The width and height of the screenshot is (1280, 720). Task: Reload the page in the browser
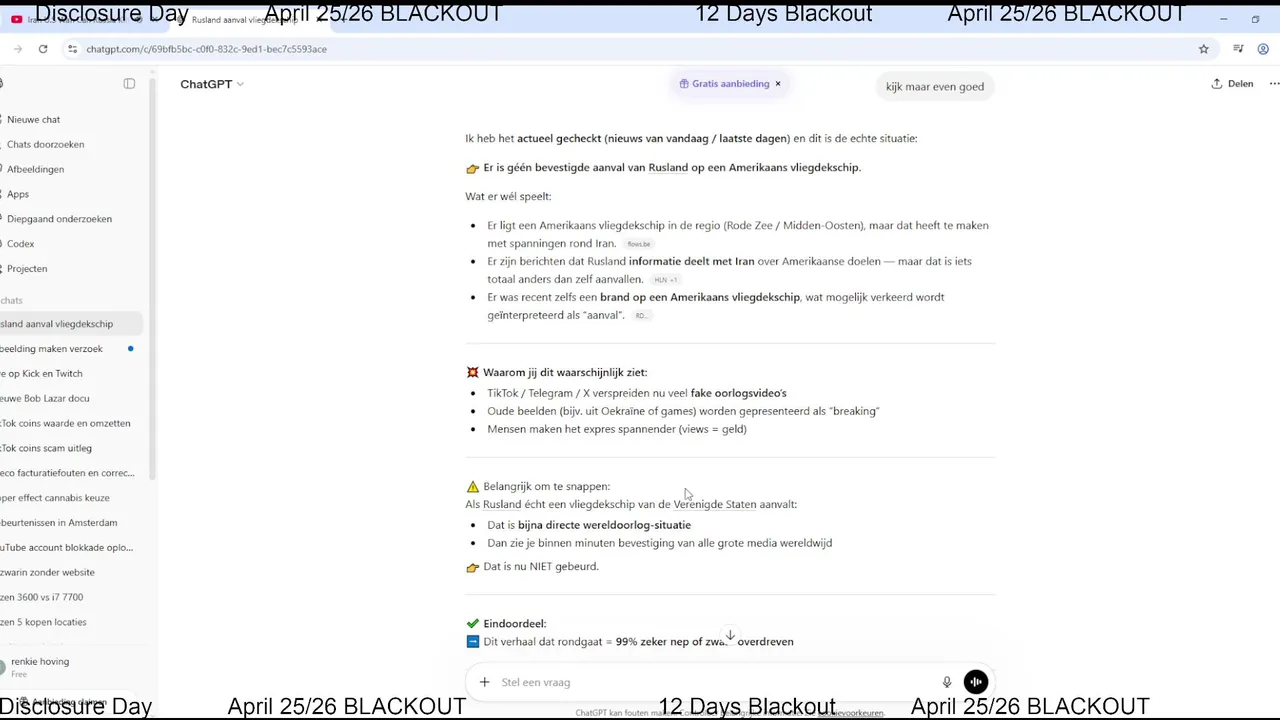(x=43, y=49)
